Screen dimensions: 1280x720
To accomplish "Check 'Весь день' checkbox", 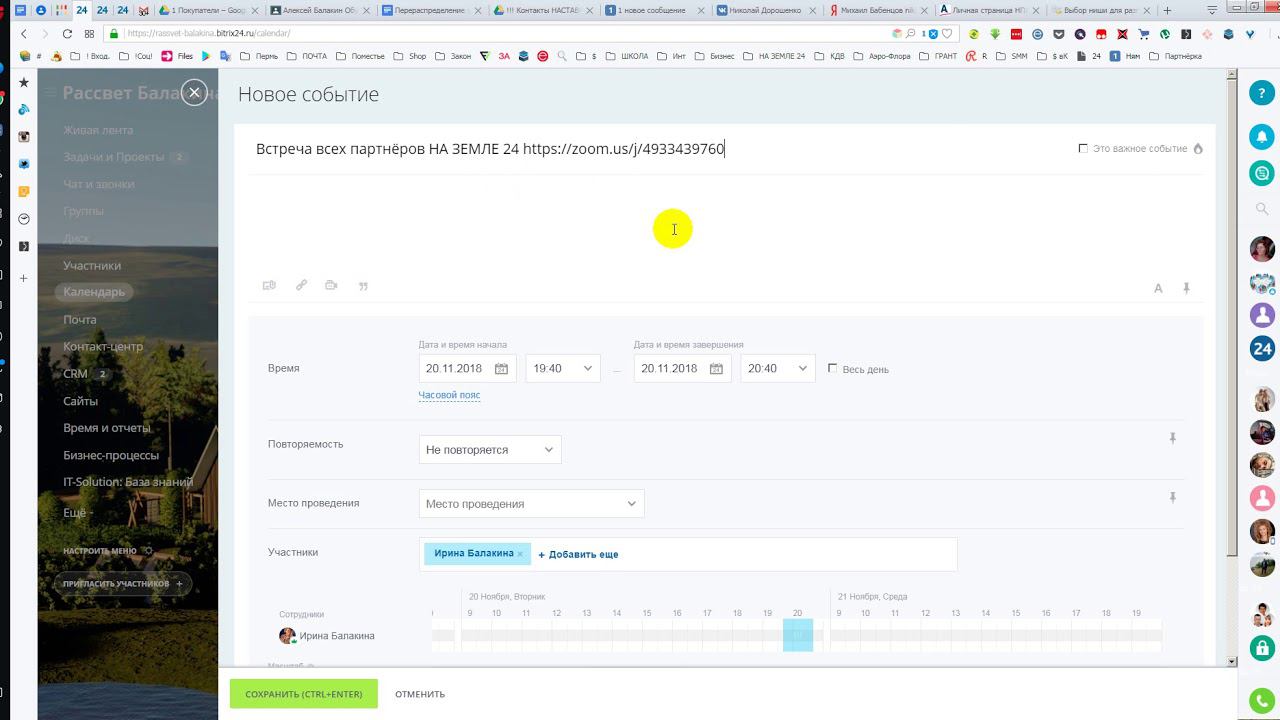I will coord(832,368).
